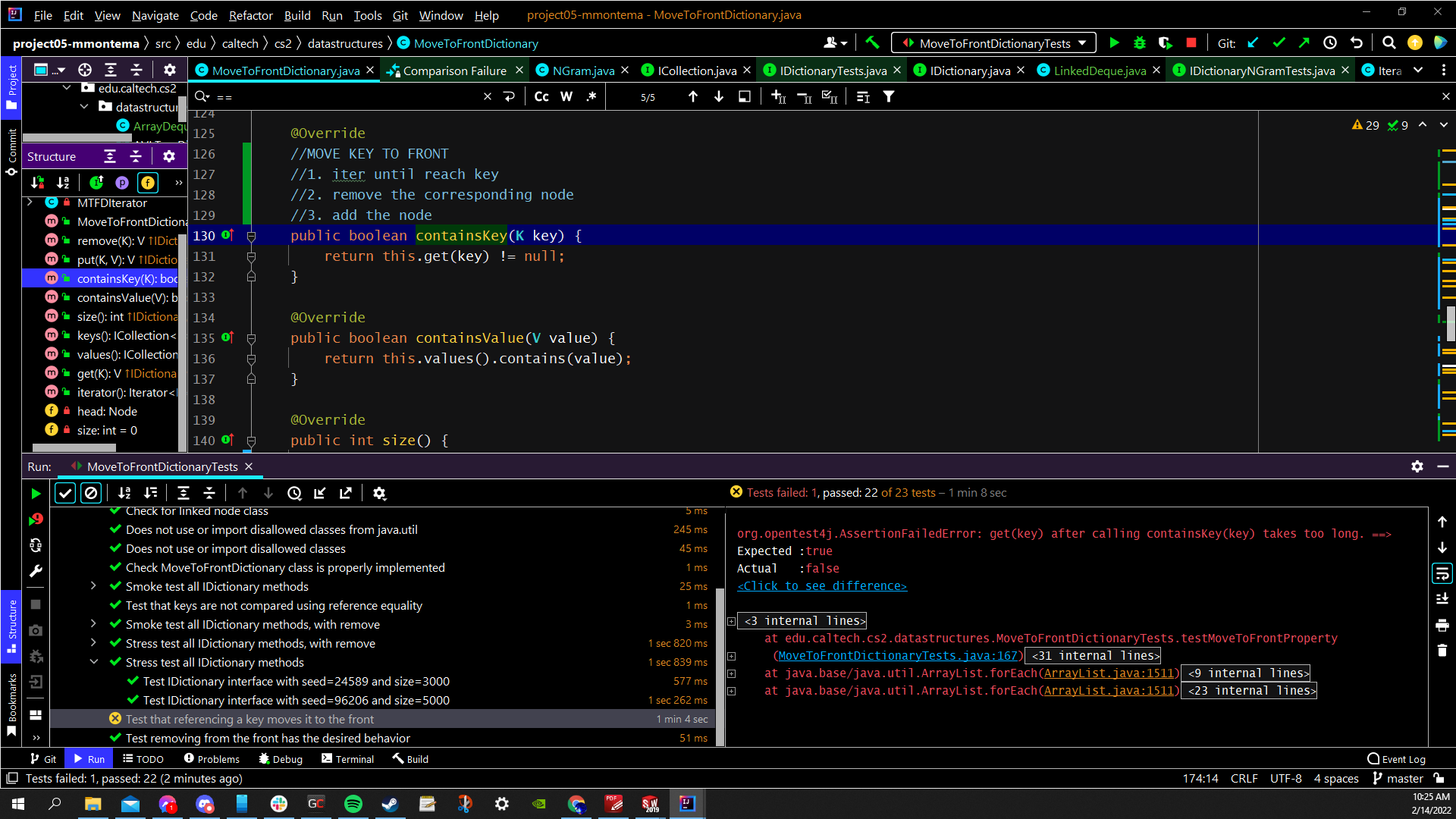
Task: Toggle match case Cc in search bar
Action: 541,96
